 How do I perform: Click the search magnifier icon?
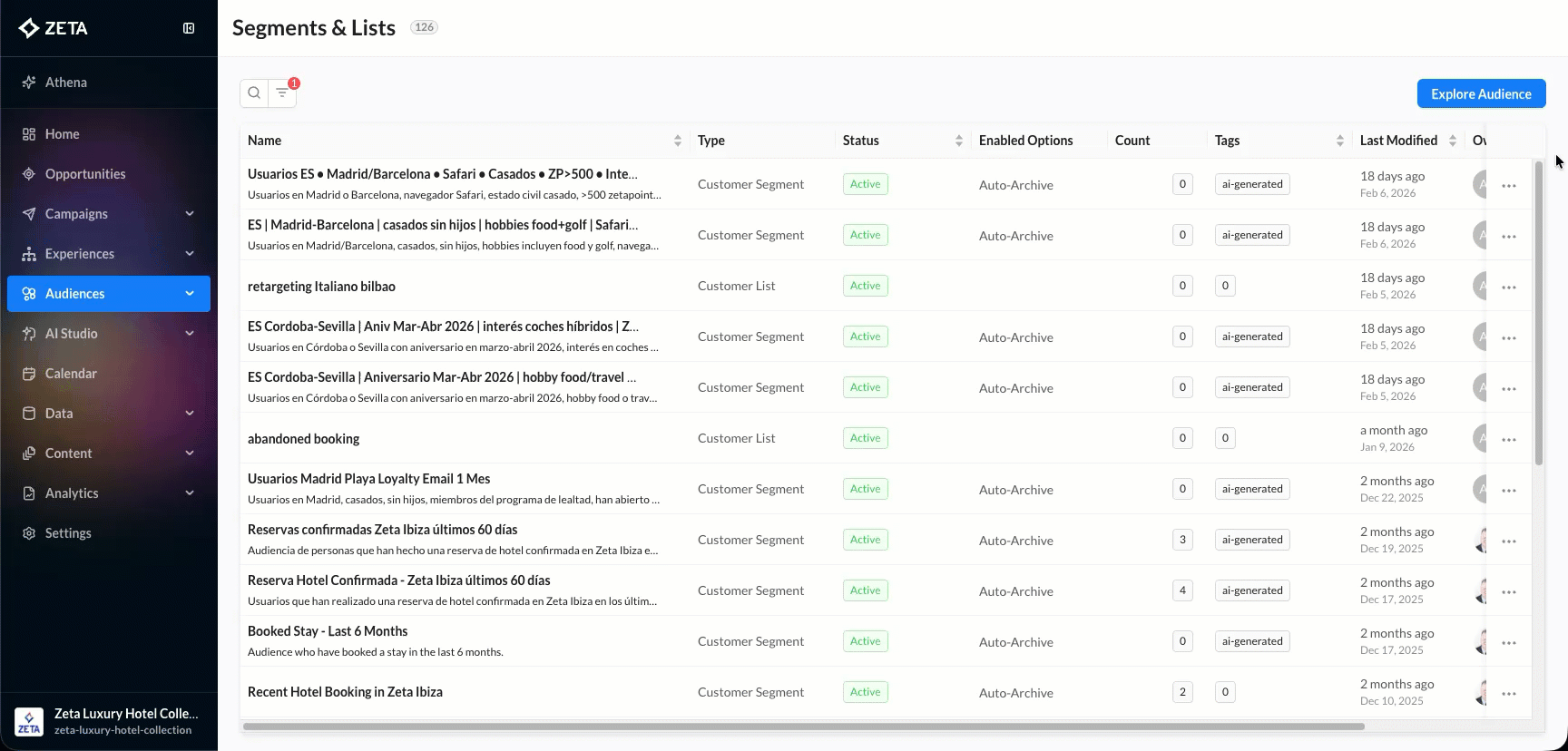(x=254, y=93)
